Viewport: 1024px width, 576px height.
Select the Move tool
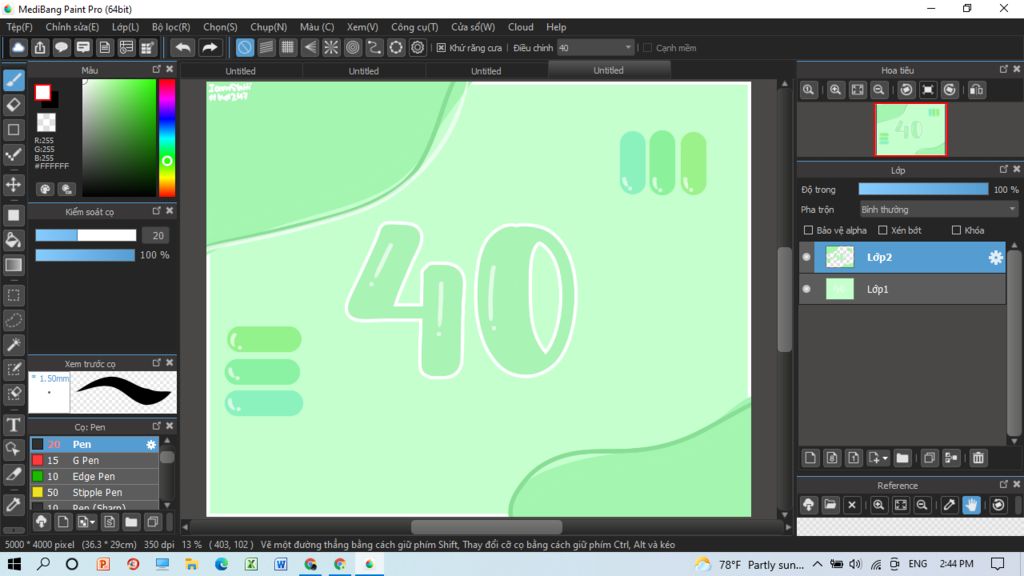(x=14, y=185)
